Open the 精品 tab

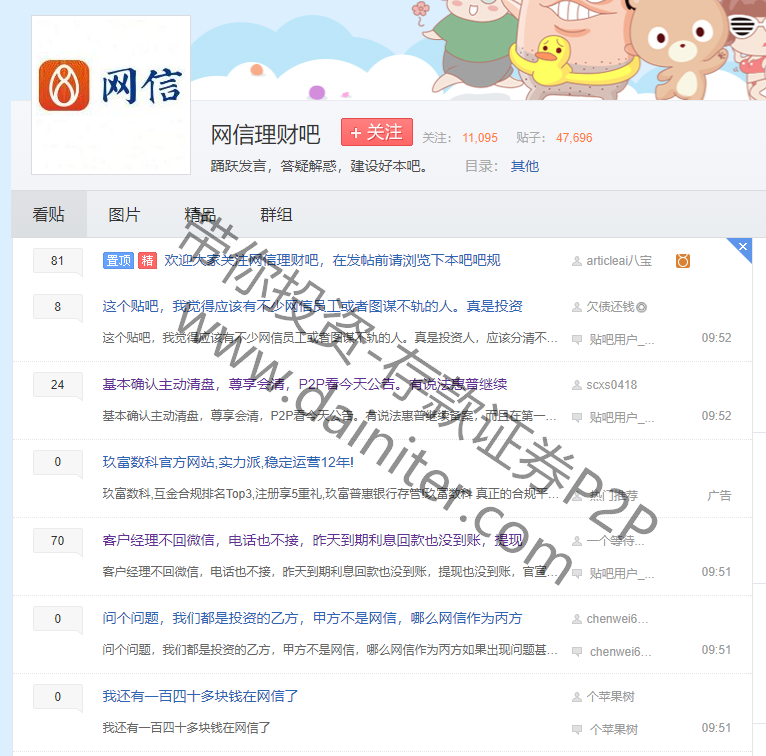tap(200, 214)
